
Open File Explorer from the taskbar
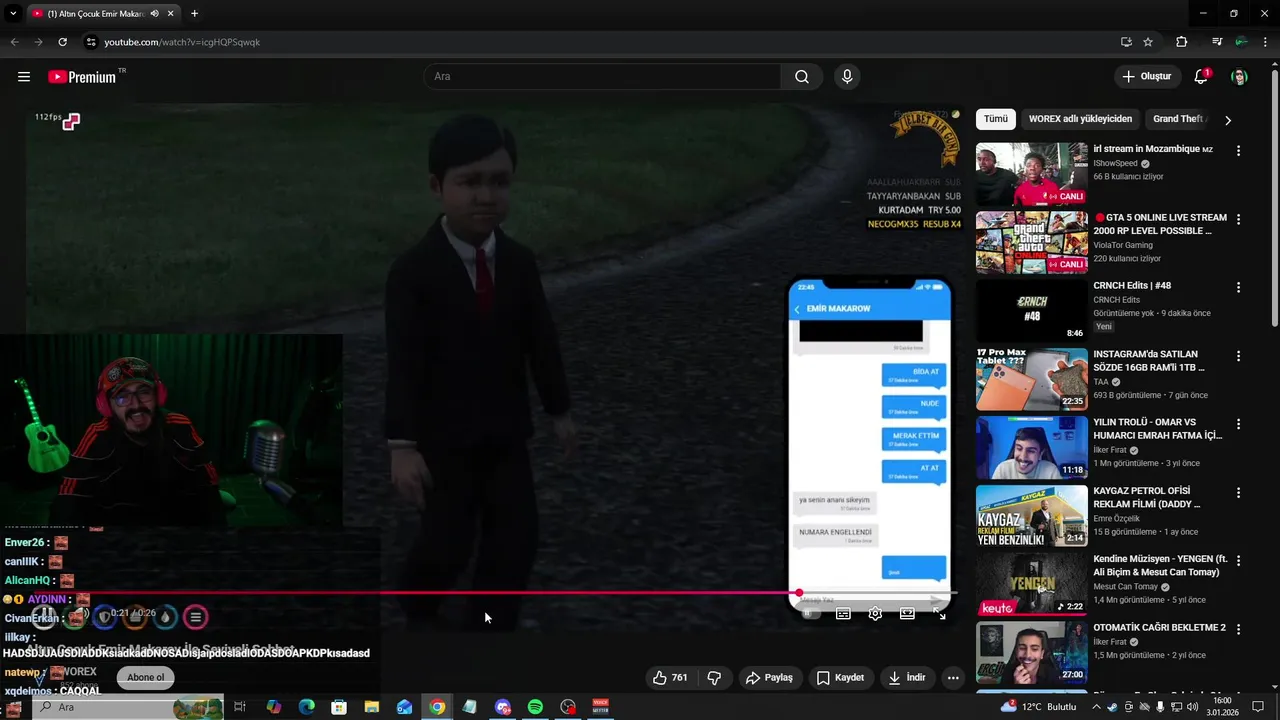click(x=371, y=707)
